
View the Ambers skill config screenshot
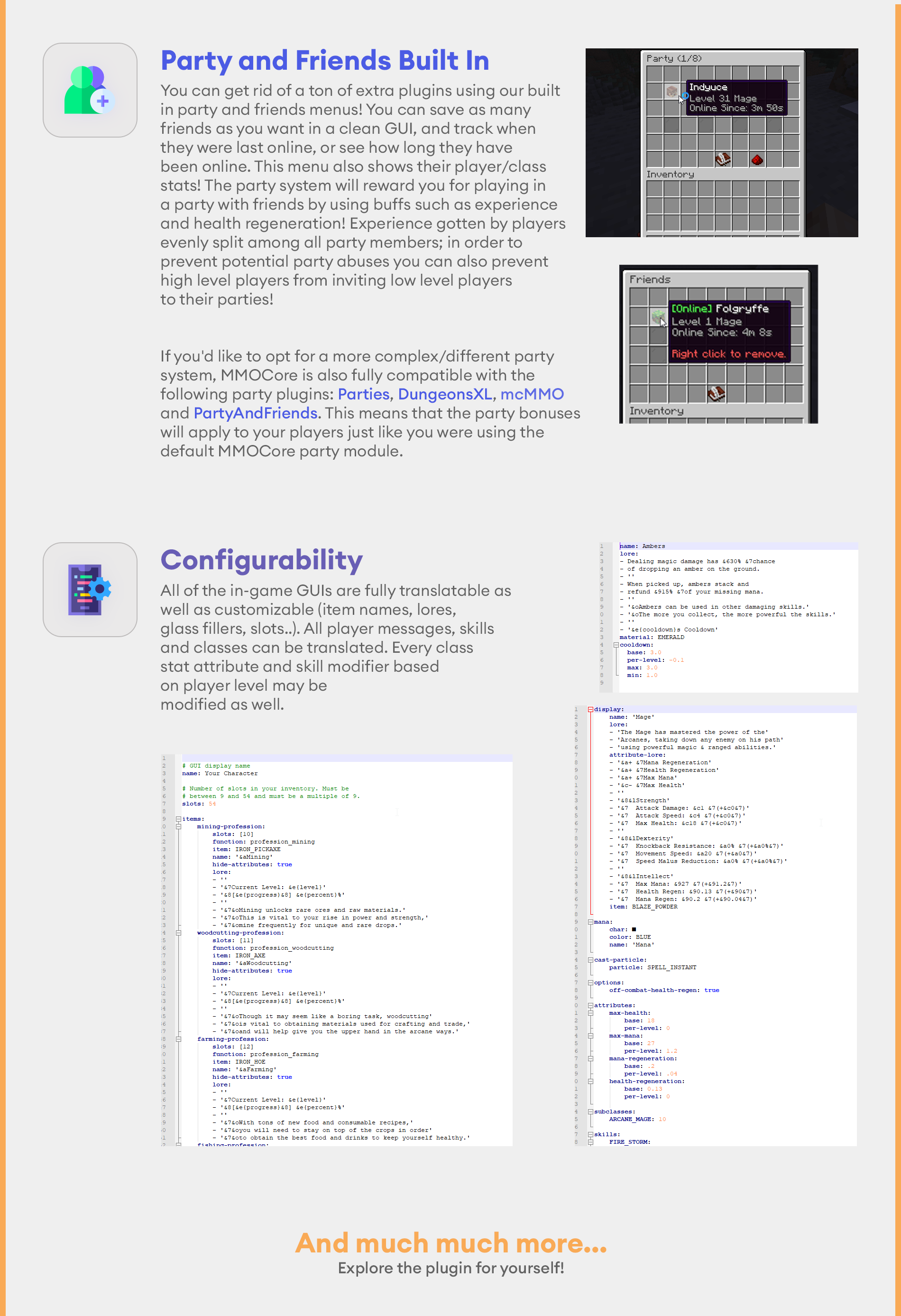pyautogui.click(x=728, y=617)
